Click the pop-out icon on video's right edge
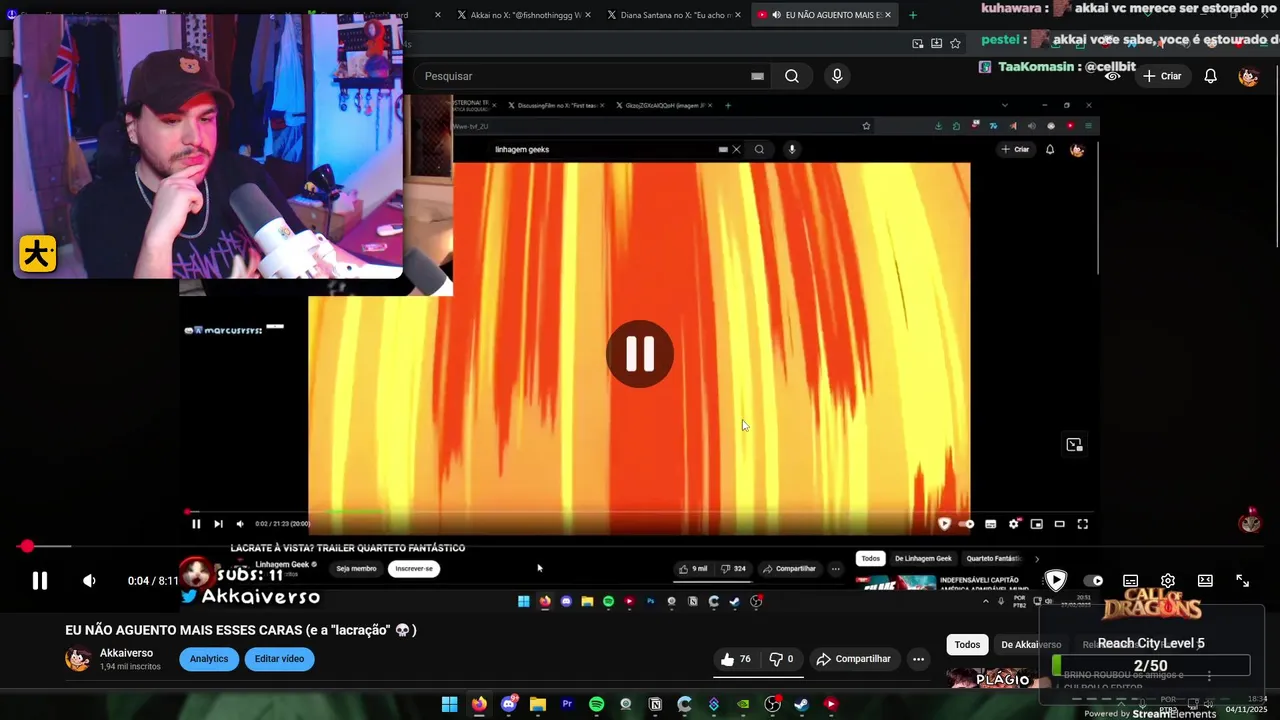The image size is (1280, 720). [x=1074, y=445]
